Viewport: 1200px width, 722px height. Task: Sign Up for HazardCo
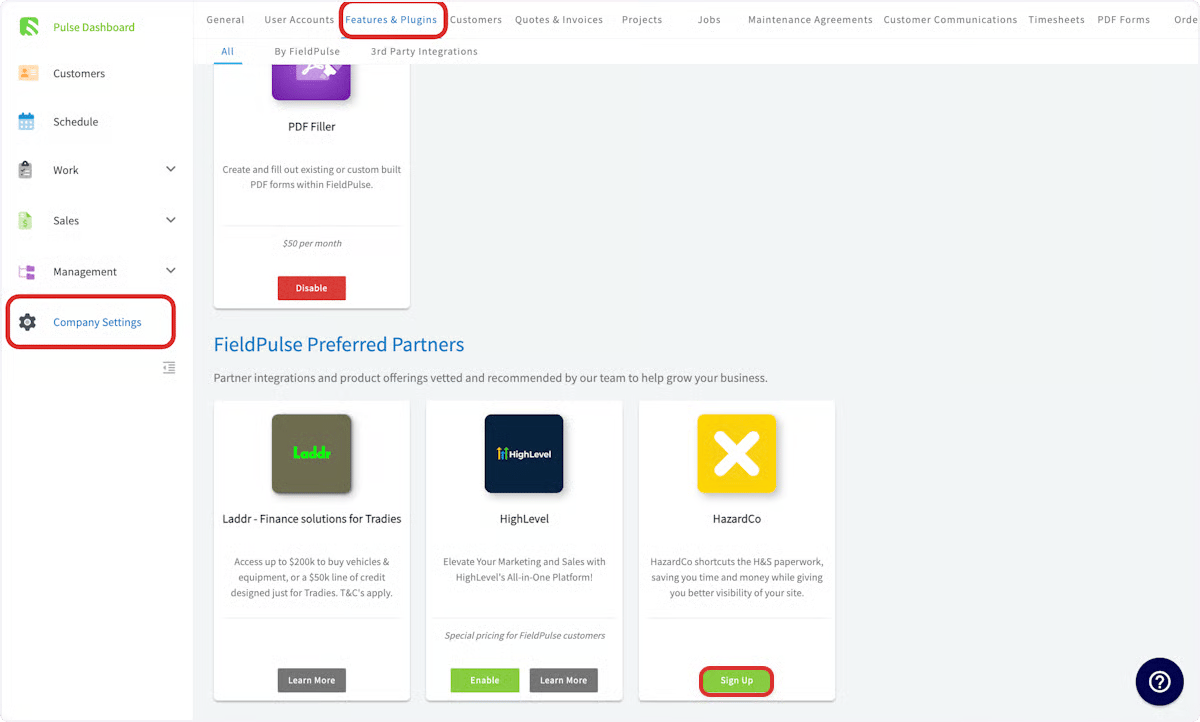tap(737, 680)
